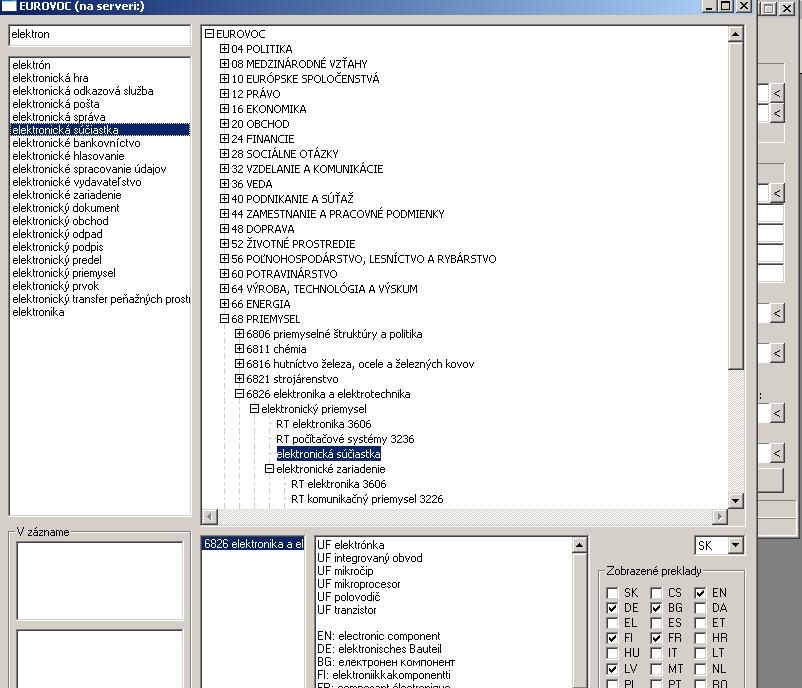Select highlighted elektronická súčiastka tree node
The height and width of the screenshot is (688, 802).
328,454
